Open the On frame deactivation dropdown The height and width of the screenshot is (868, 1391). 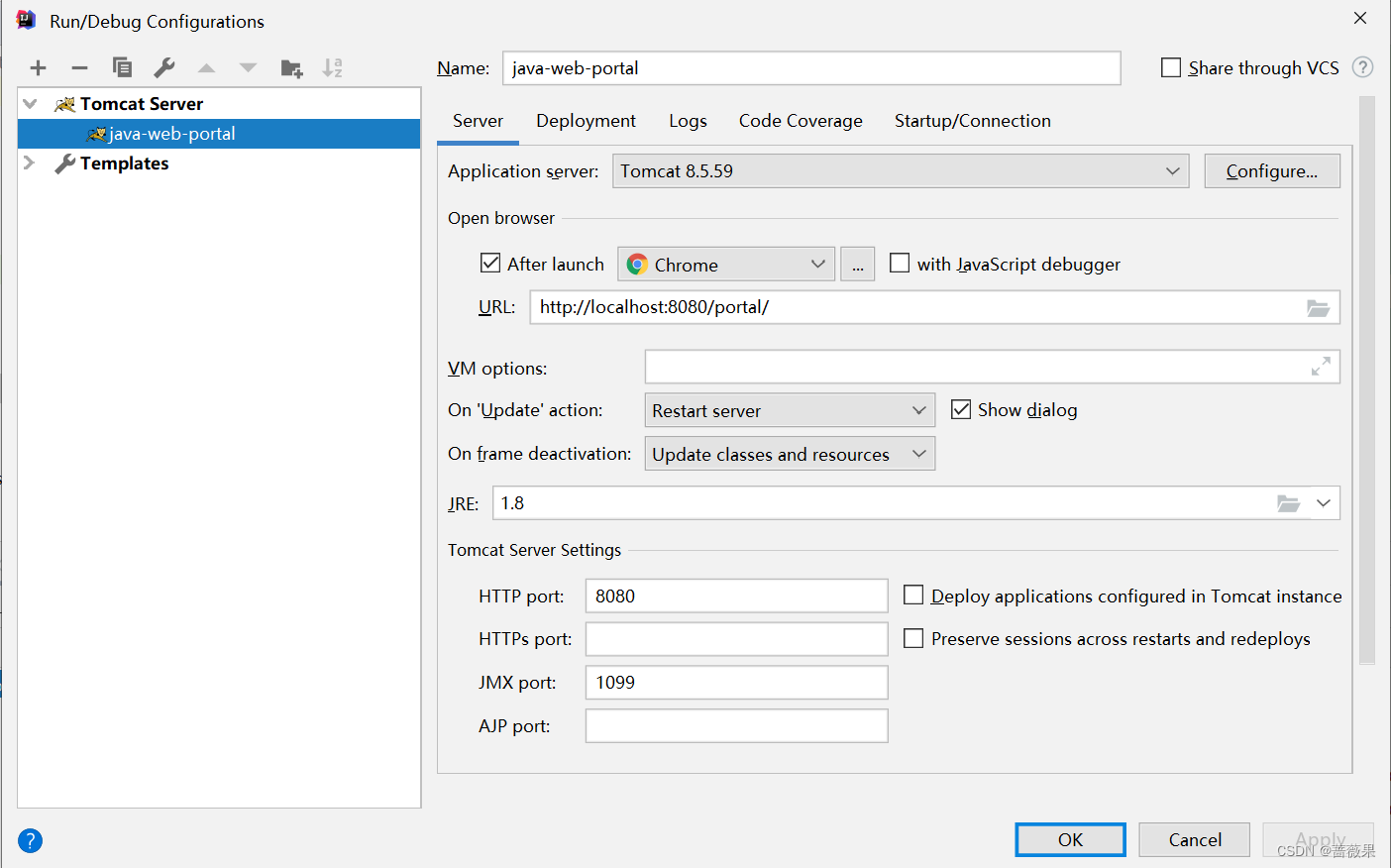(x=790, y=454)
